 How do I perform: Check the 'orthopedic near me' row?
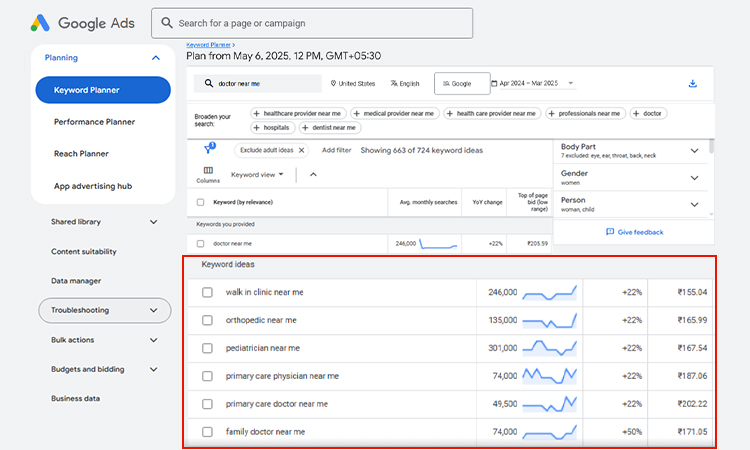point(207,320)
